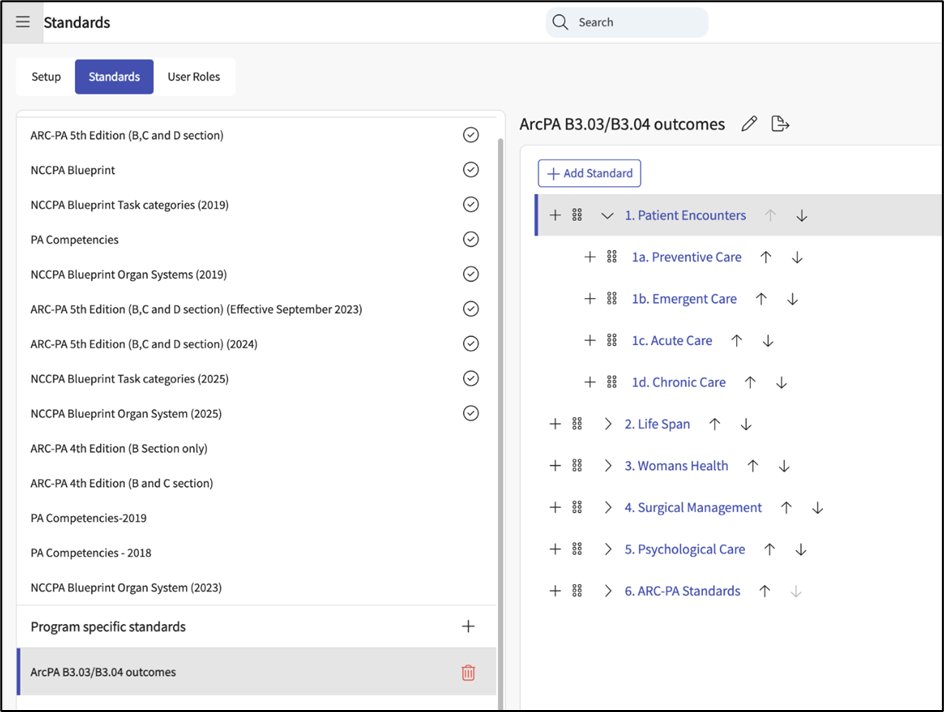Viewport: 944px width, 712px height.
Task: Toggle checkmark for NCCPA Blueprint Organ System (2025)
Action: [471, 413]
